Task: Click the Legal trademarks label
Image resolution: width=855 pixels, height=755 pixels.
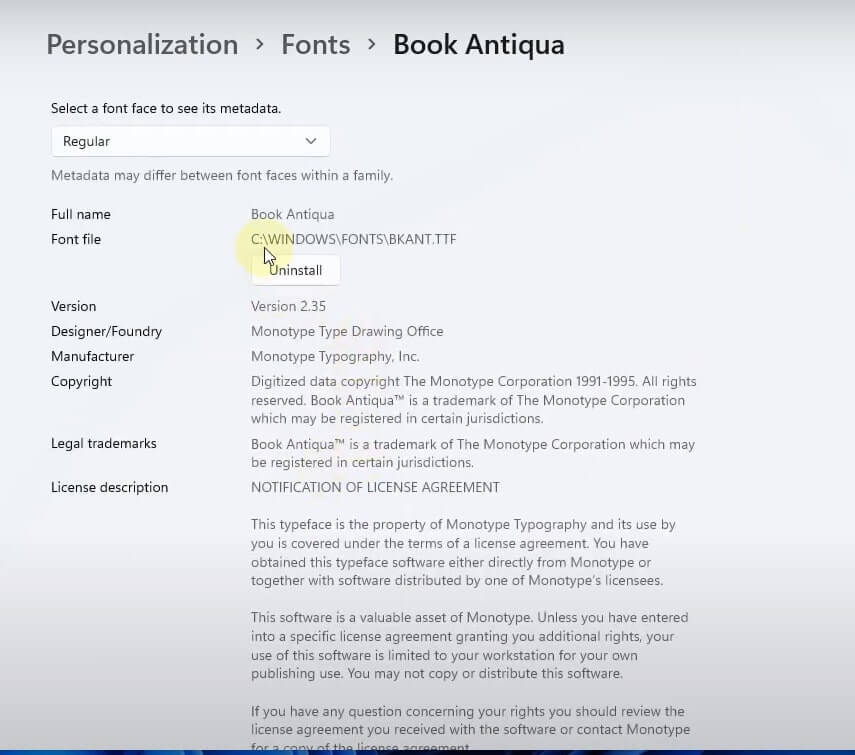Action: [x=104, y=443]
